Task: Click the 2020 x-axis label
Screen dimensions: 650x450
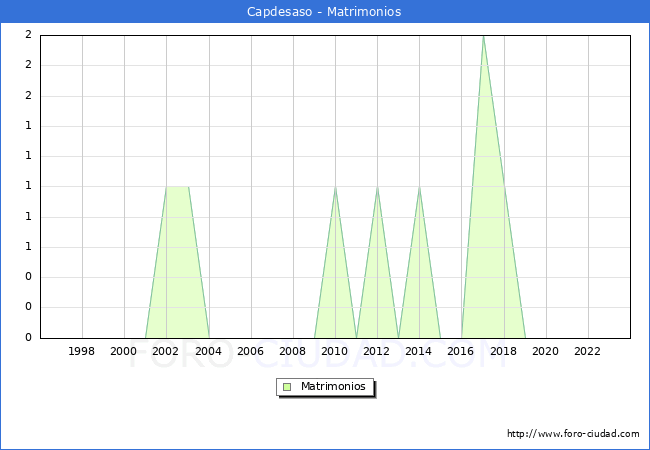Action: (x=546, y=351)
